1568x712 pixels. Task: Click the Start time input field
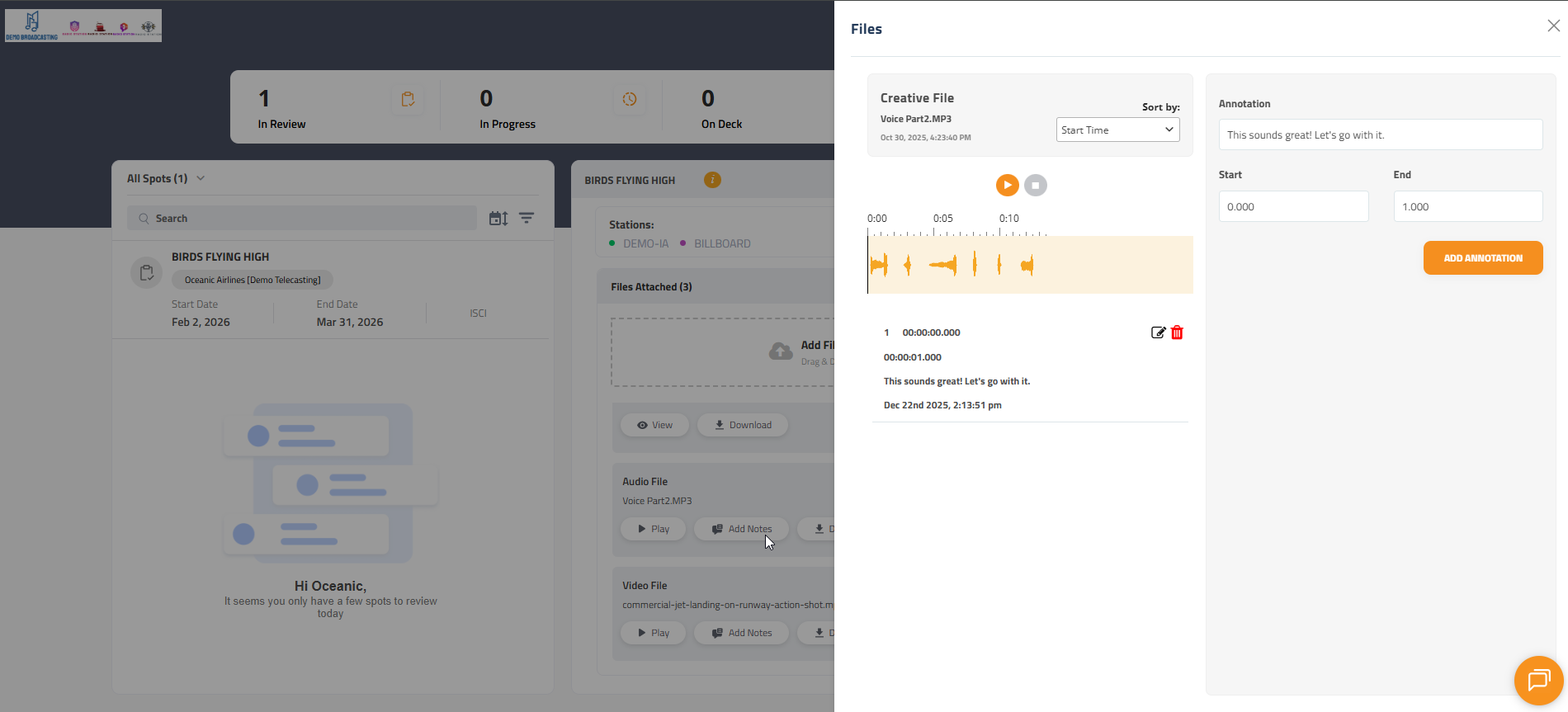1293,206
